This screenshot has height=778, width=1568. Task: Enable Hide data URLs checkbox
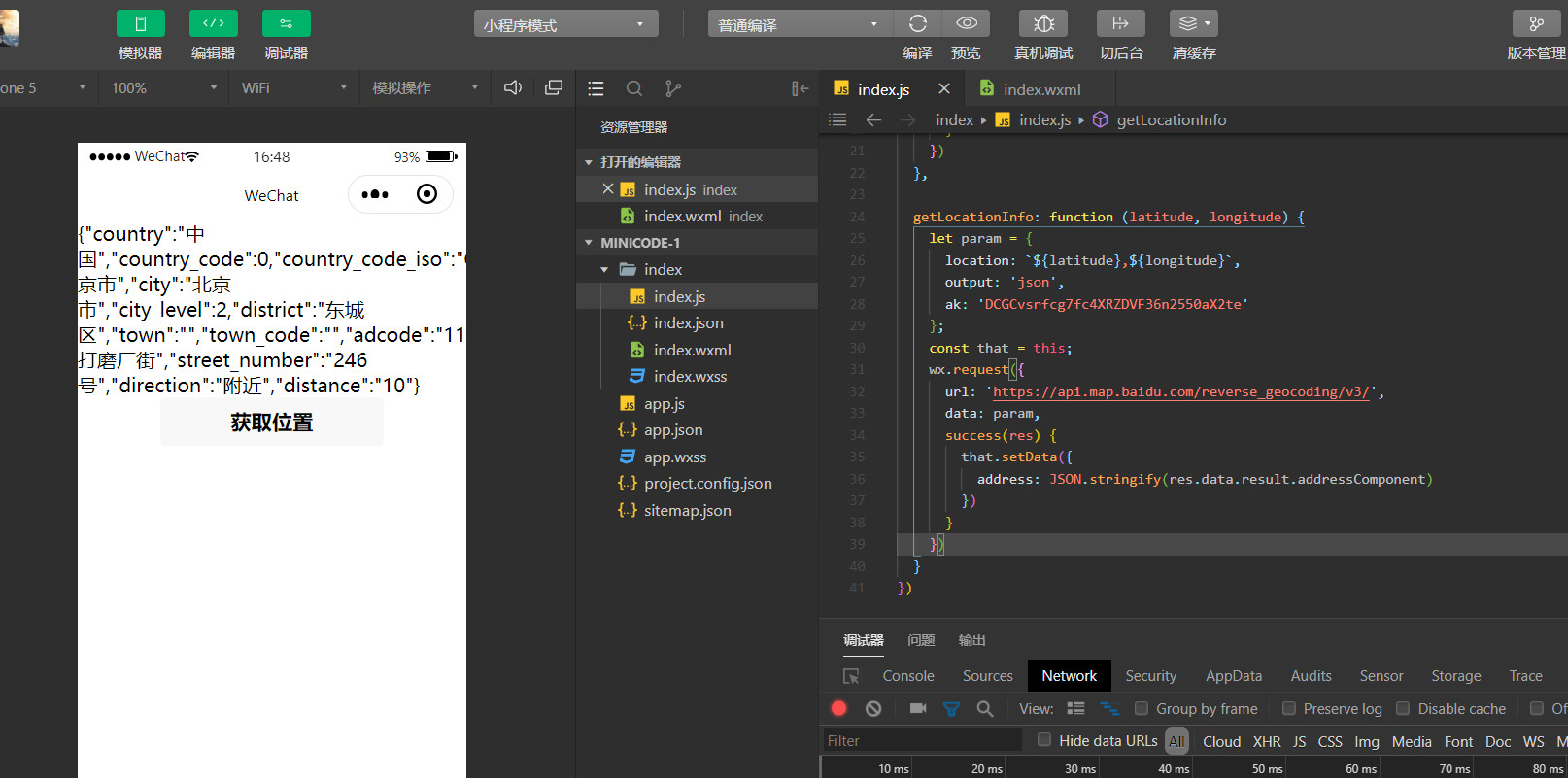tap(1044, 739)
